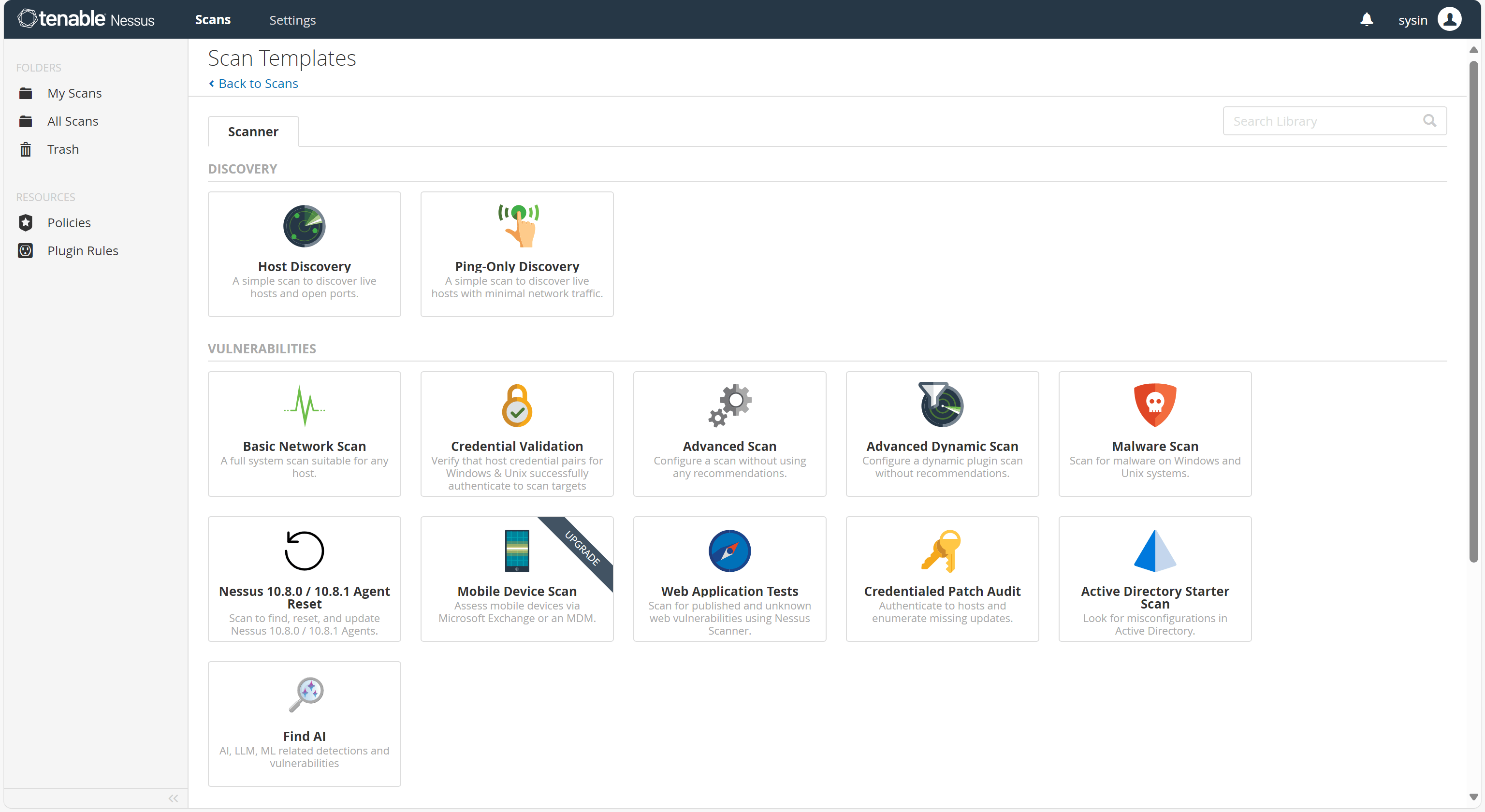
Task: Open the Trash folder
Action: point(63,149)
